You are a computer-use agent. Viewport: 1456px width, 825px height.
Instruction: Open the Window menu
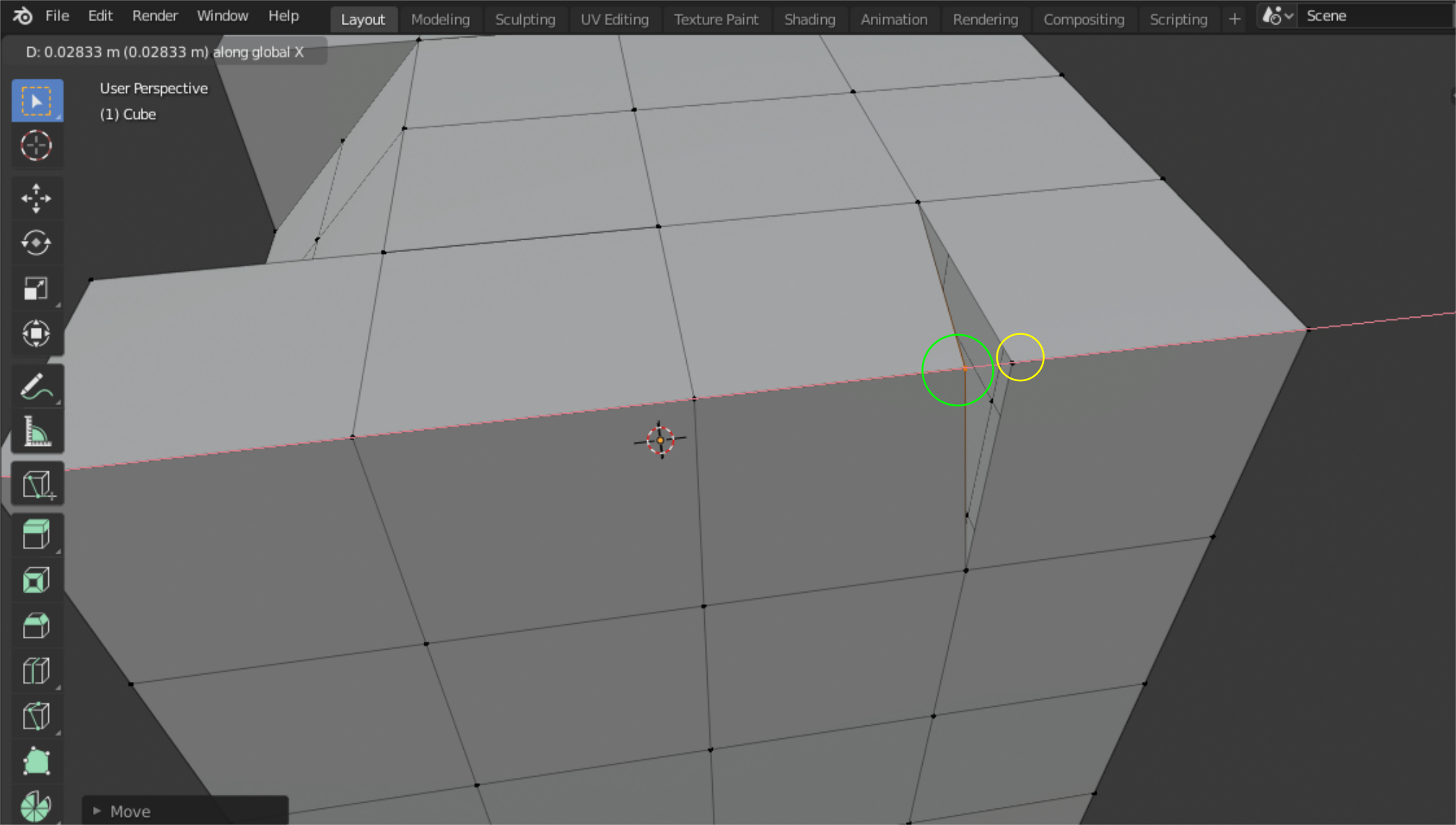pyautogui.click(x=222, y=16)
